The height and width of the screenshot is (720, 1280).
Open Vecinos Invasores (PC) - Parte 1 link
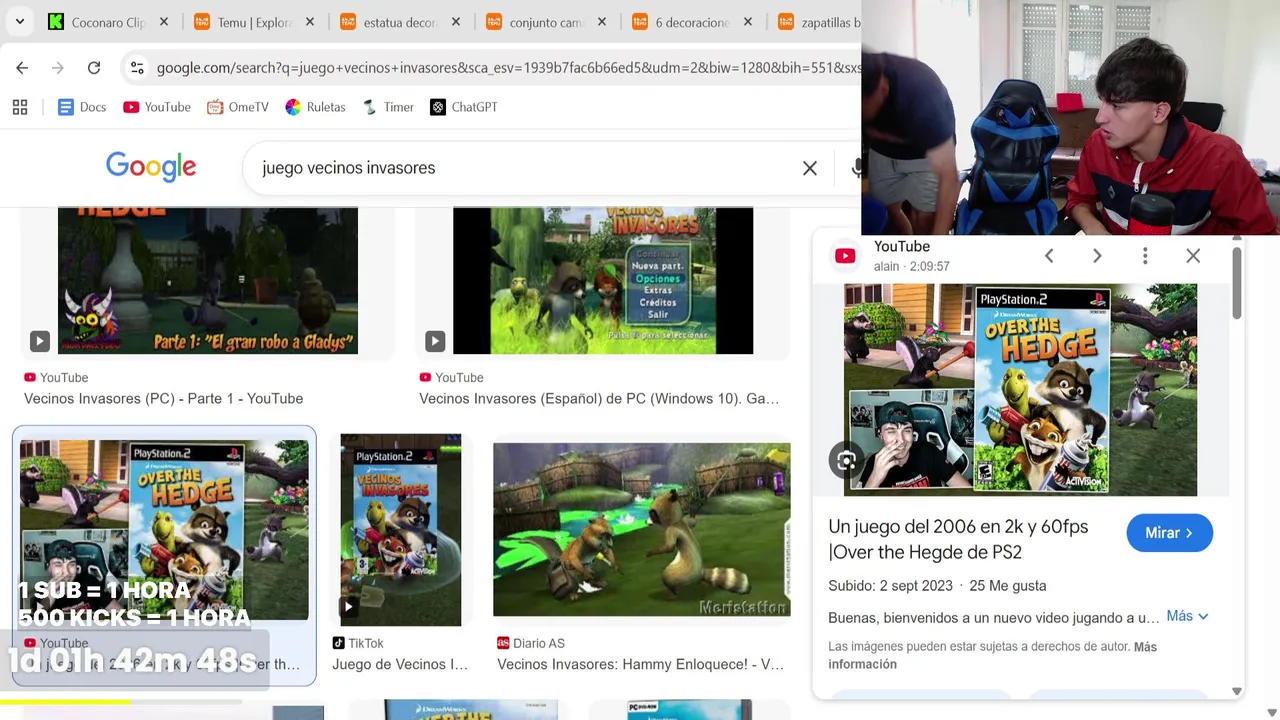coord(163,398)
